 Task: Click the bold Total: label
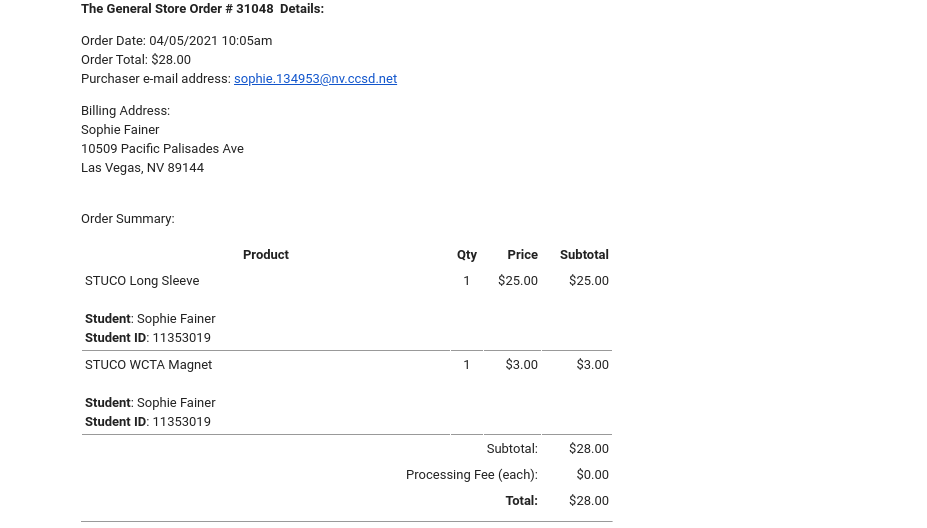pyautogui.click(x=521, y=501)
